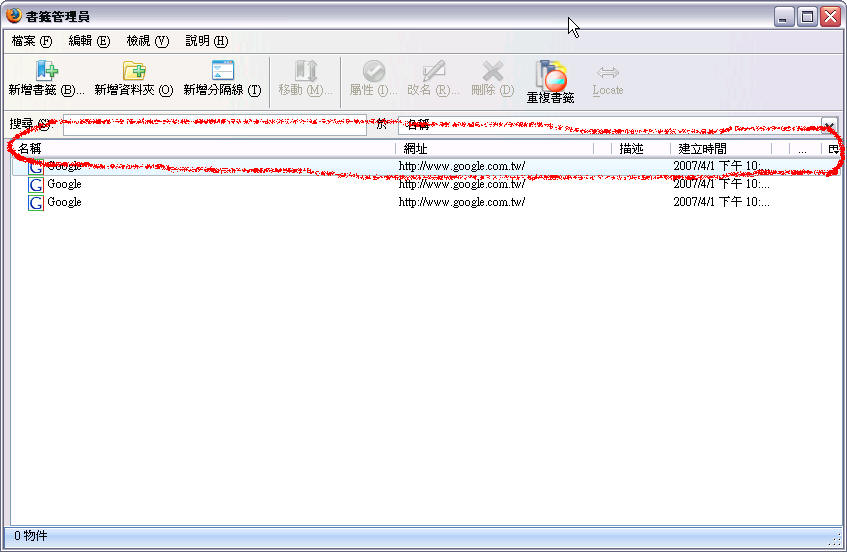The height and width of the screenshot is (552, 847).
Task: Open the 檔案 (F) menu
Action: pos(32,41)
